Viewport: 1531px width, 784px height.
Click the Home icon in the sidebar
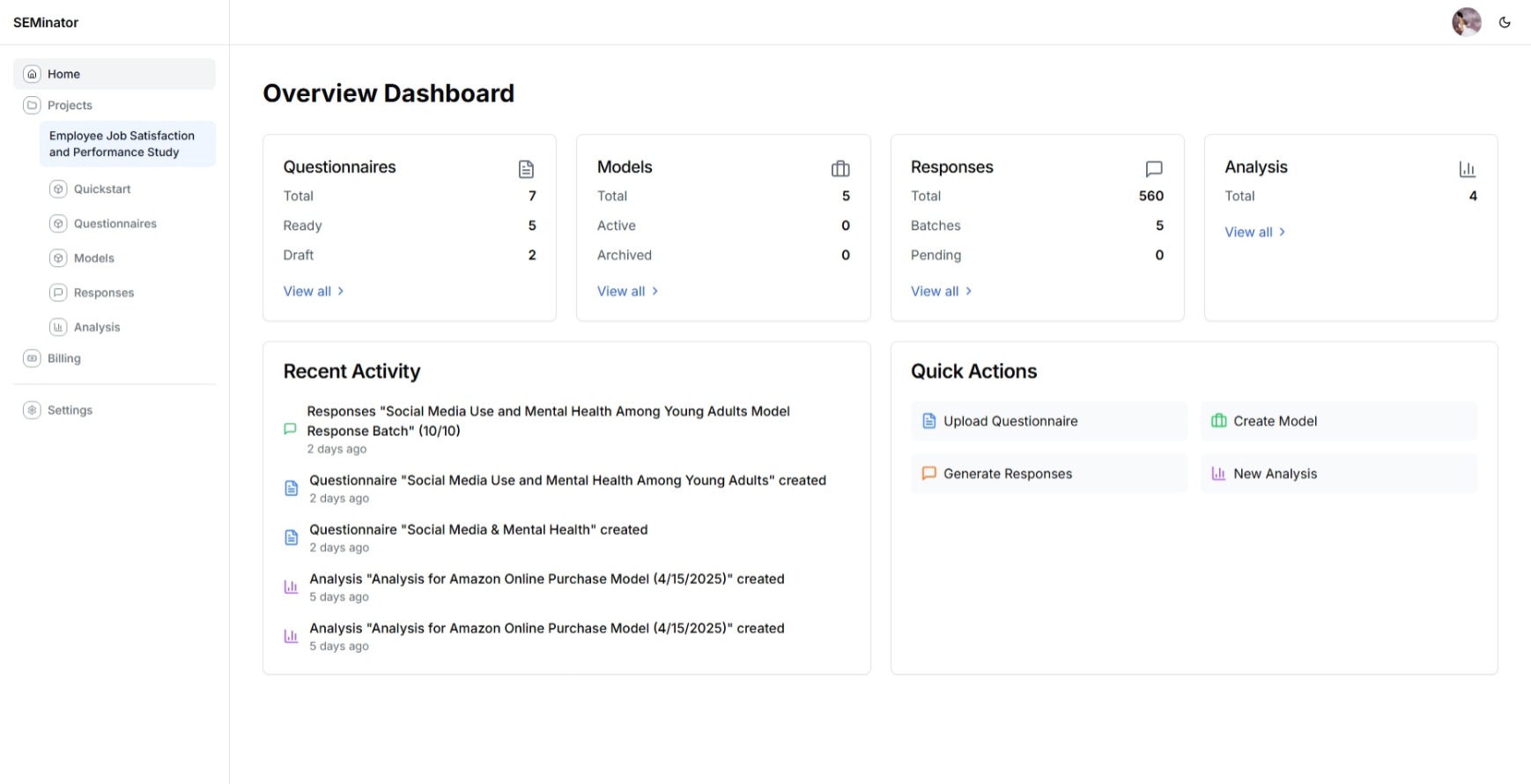point(33,74)
